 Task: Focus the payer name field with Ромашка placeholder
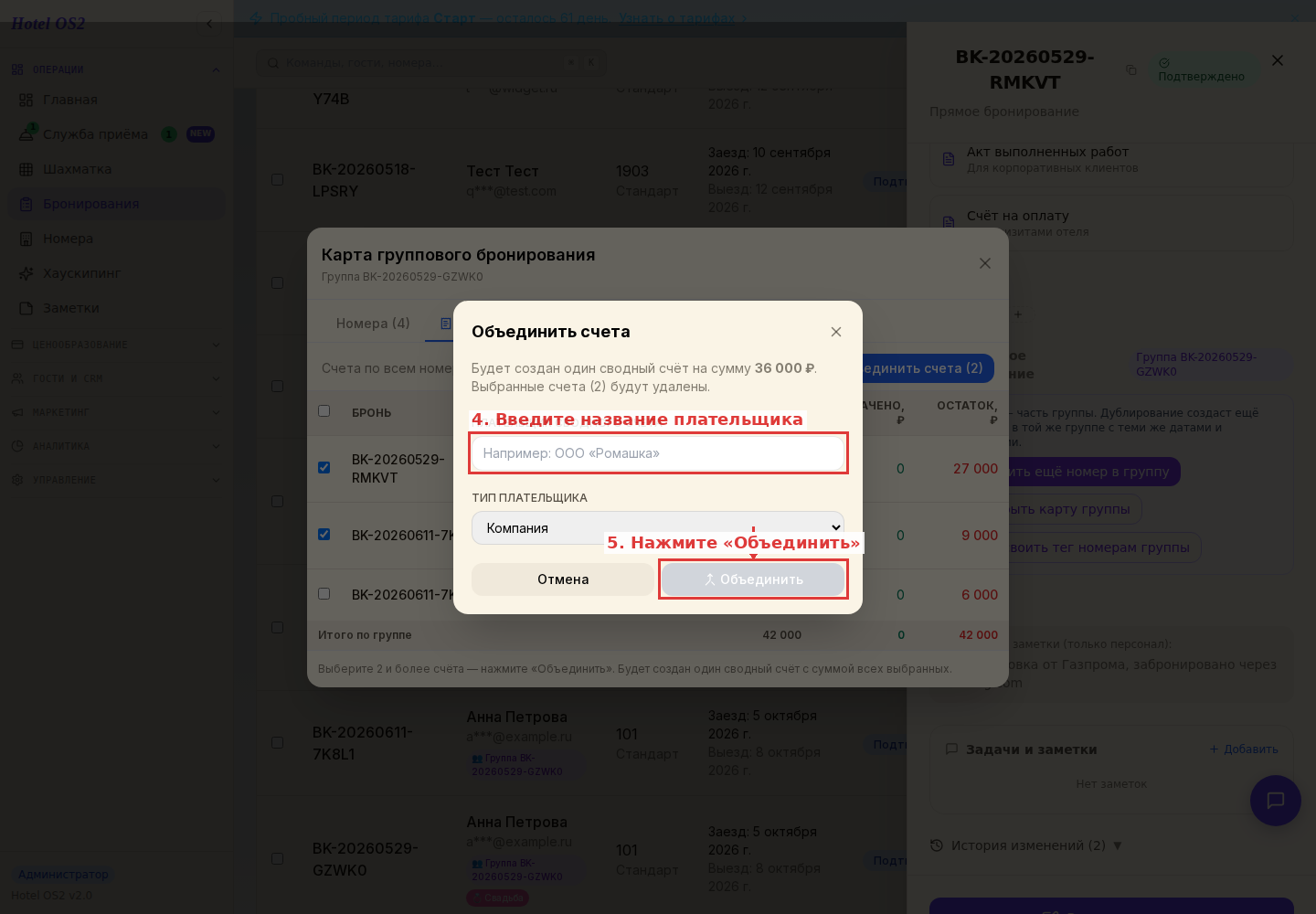click(658, 453)
